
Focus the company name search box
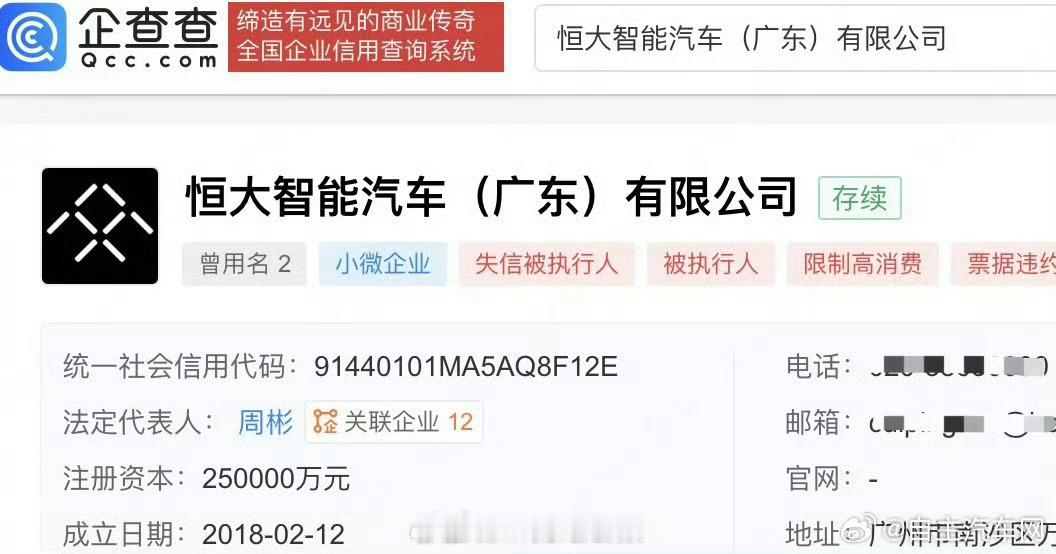click(x=795, y=38)
